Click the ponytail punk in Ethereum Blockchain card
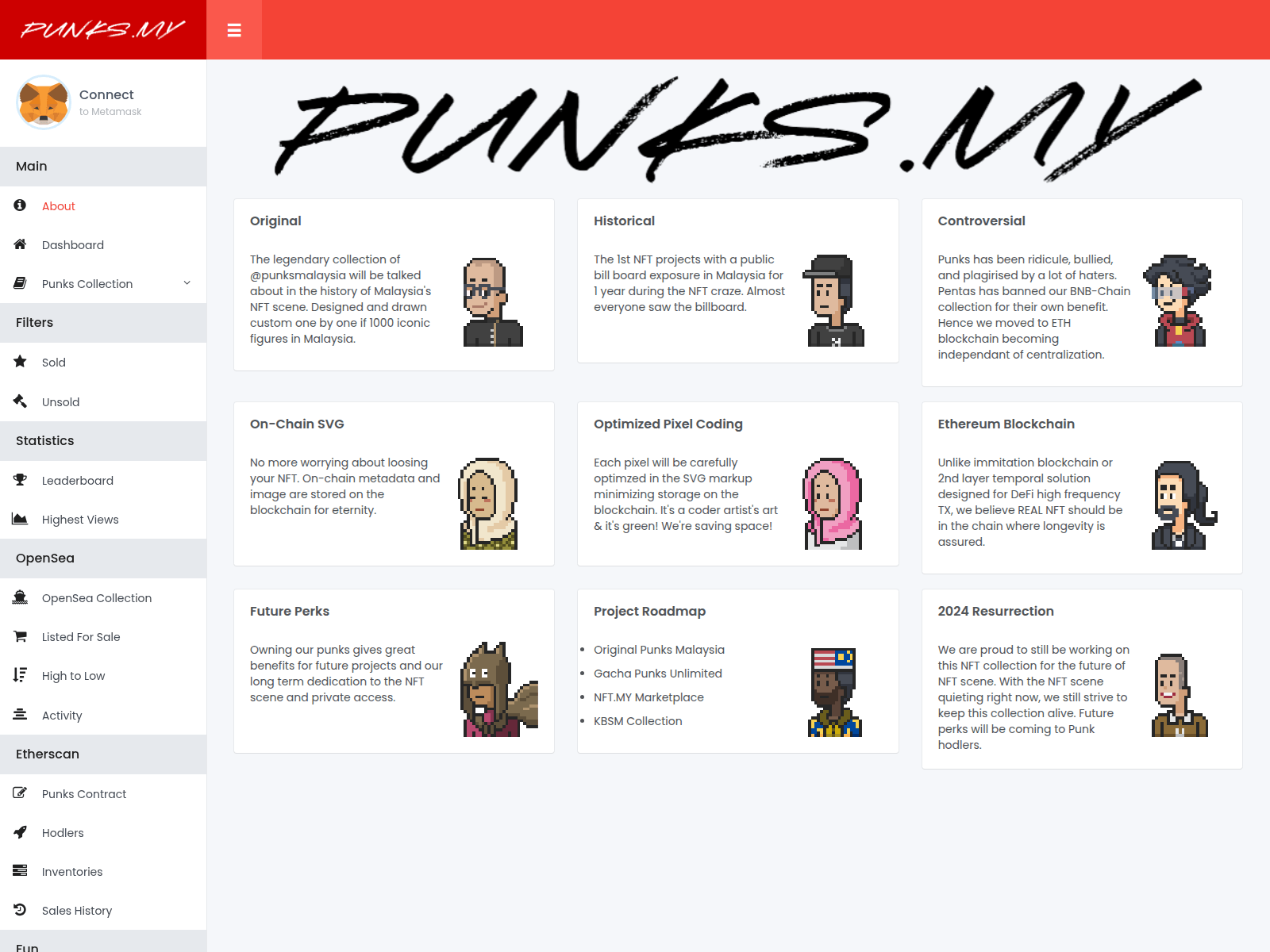Viewport: 1270px width, 952px height. [1183, 505]
